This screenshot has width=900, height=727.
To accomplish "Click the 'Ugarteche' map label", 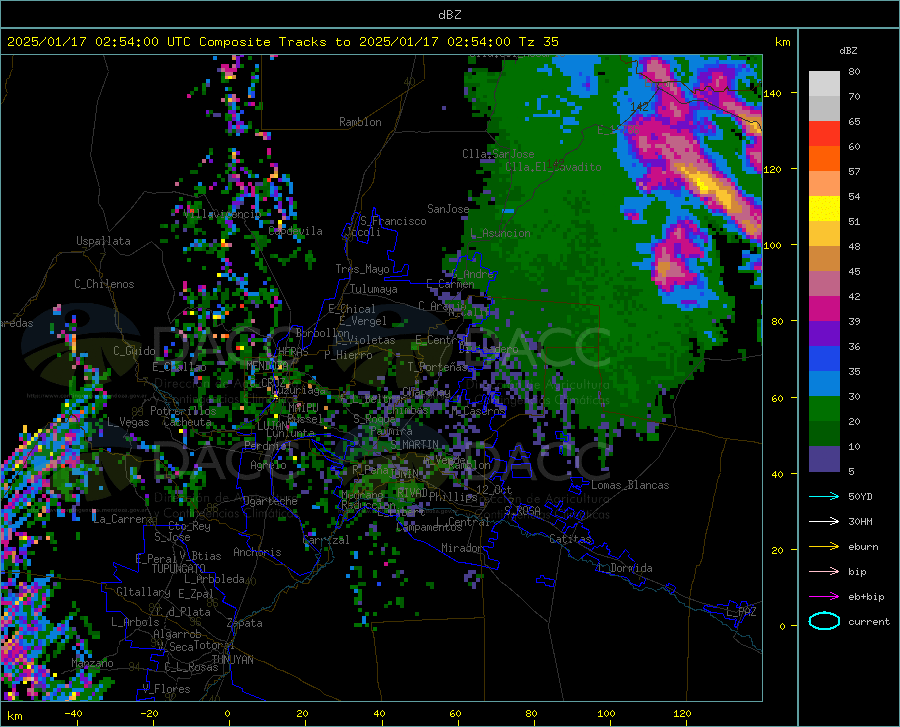I will click(270, 501).
